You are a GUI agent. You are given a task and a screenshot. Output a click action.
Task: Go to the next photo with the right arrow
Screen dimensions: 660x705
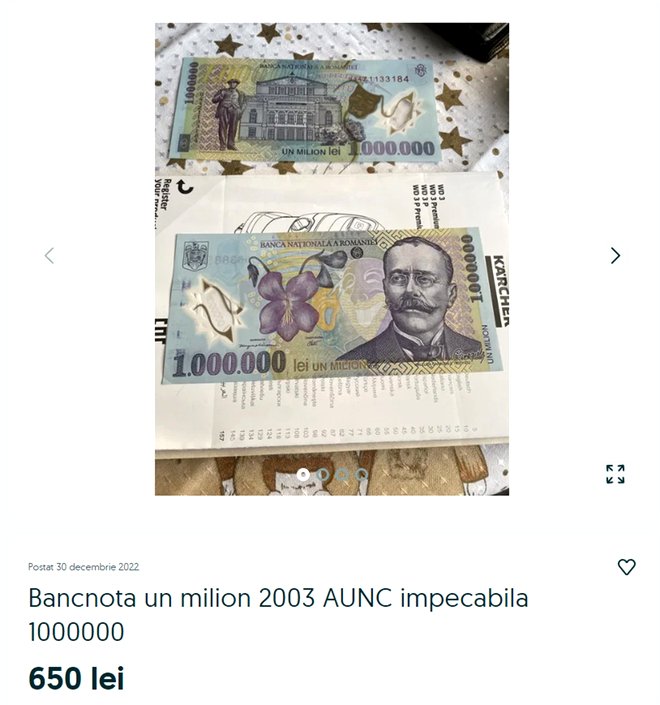615,255
